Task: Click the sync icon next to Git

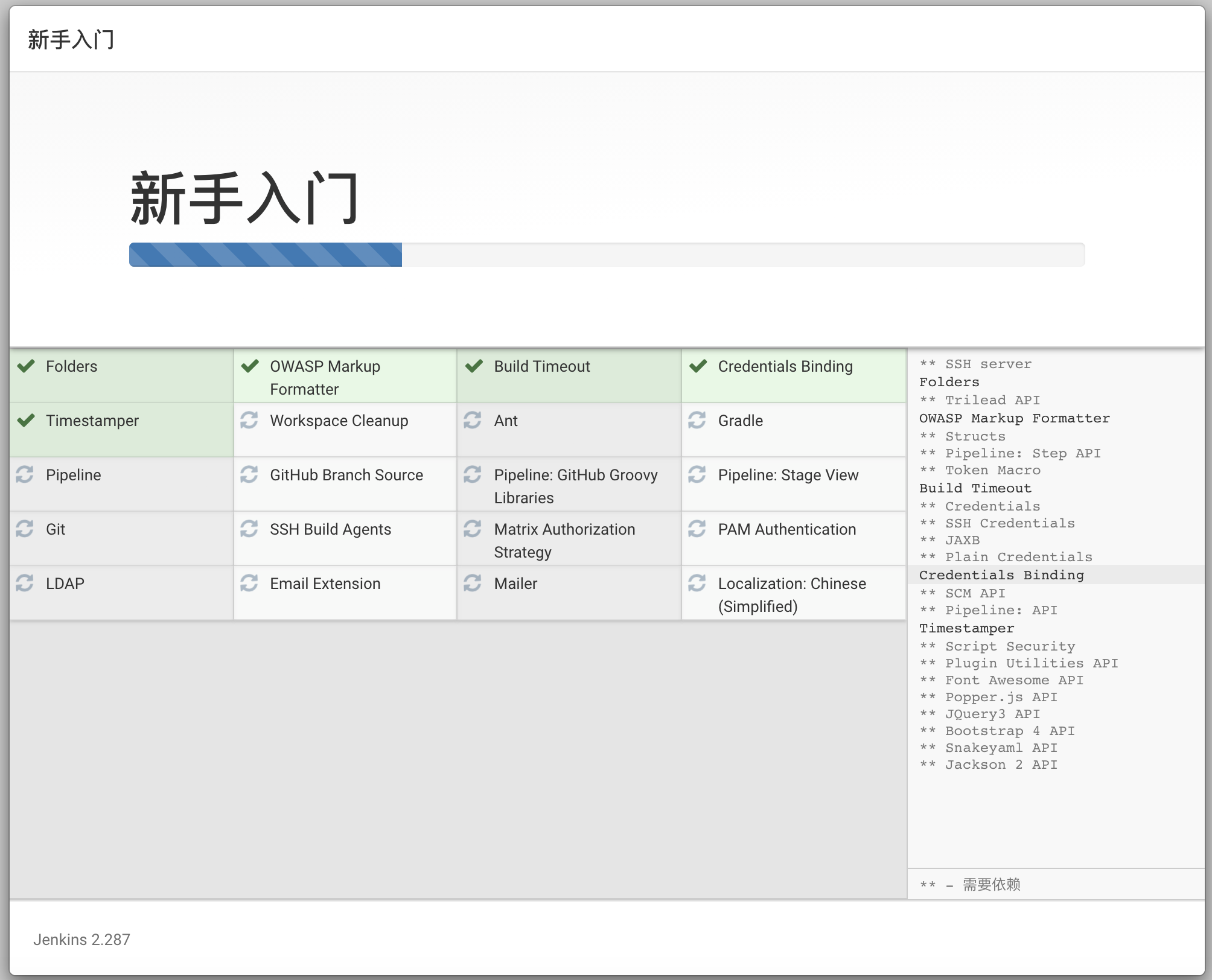Action: (25, 529)
